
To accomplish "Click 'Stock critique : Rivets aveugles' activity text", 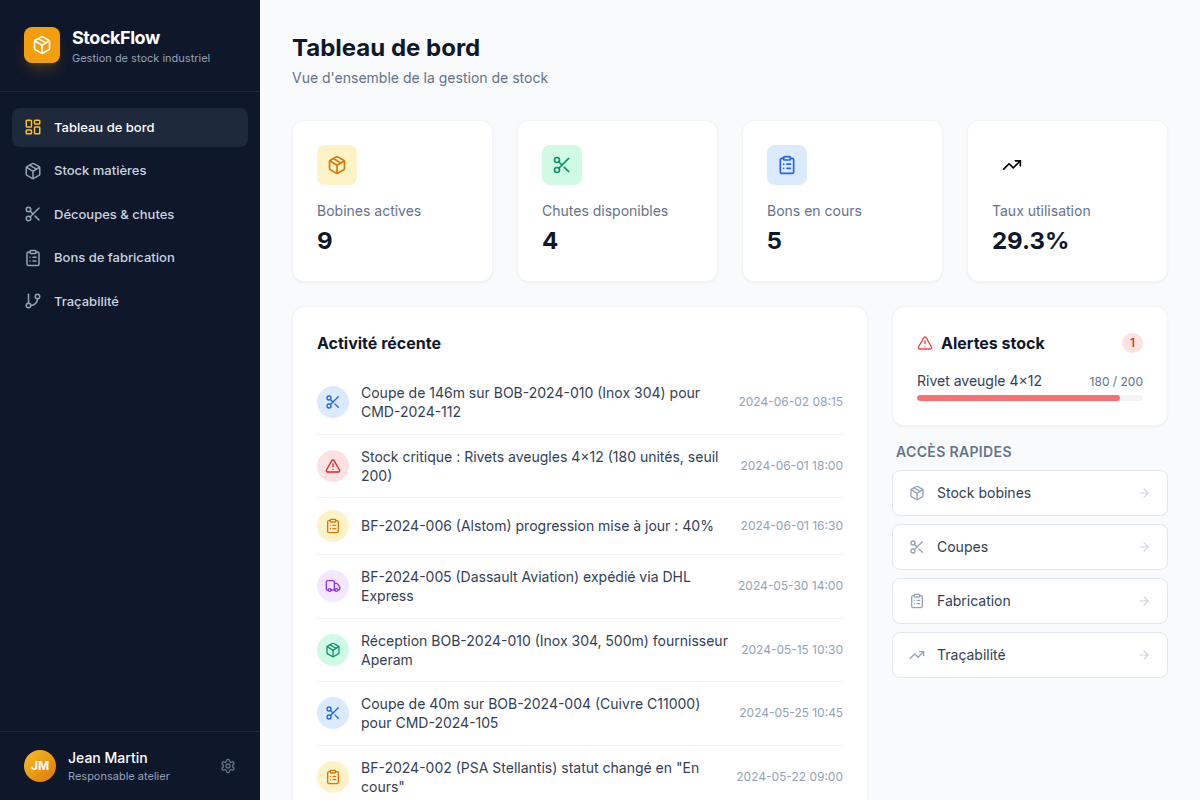I will (540, 466).
